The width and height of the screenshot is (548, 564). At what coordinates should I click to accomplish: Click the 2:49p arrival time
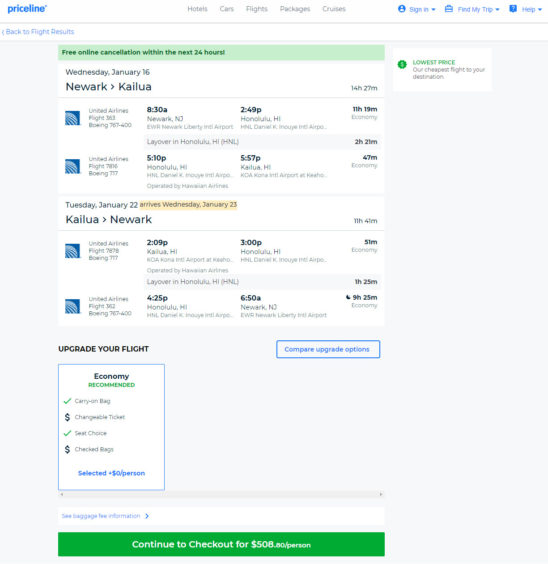(251, 109)
